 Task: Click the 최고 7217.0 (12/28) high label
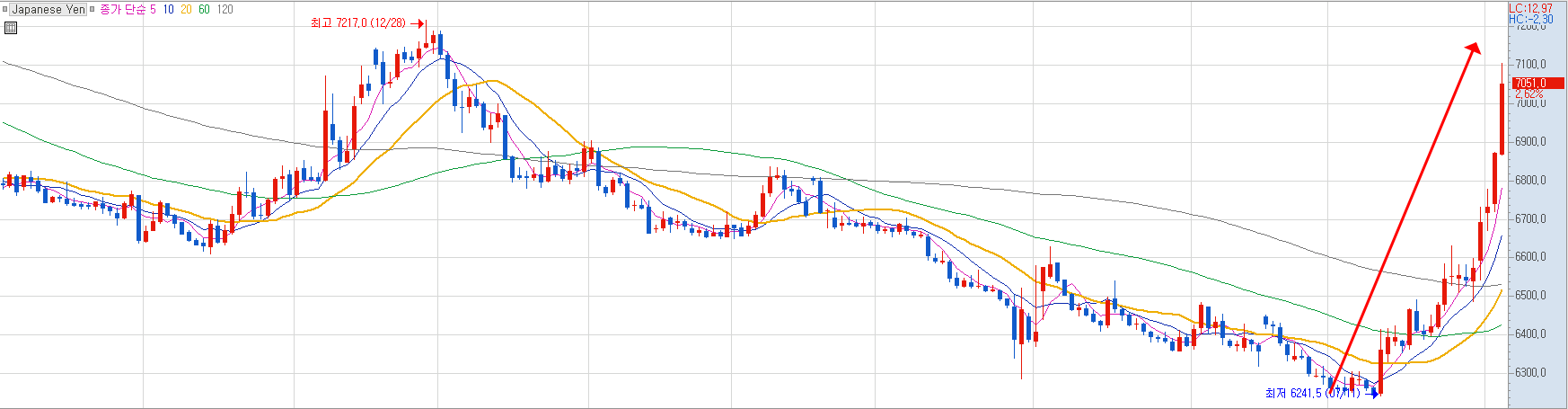[x=357, y=23]
